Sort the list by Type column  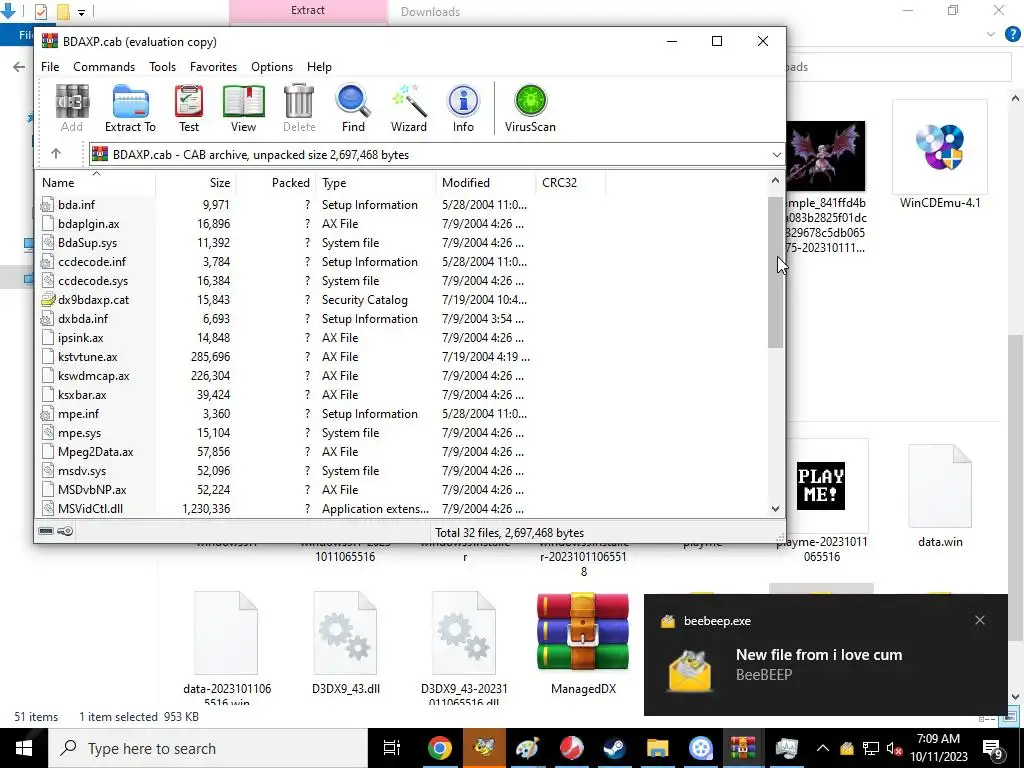click(x=376, y=183)
